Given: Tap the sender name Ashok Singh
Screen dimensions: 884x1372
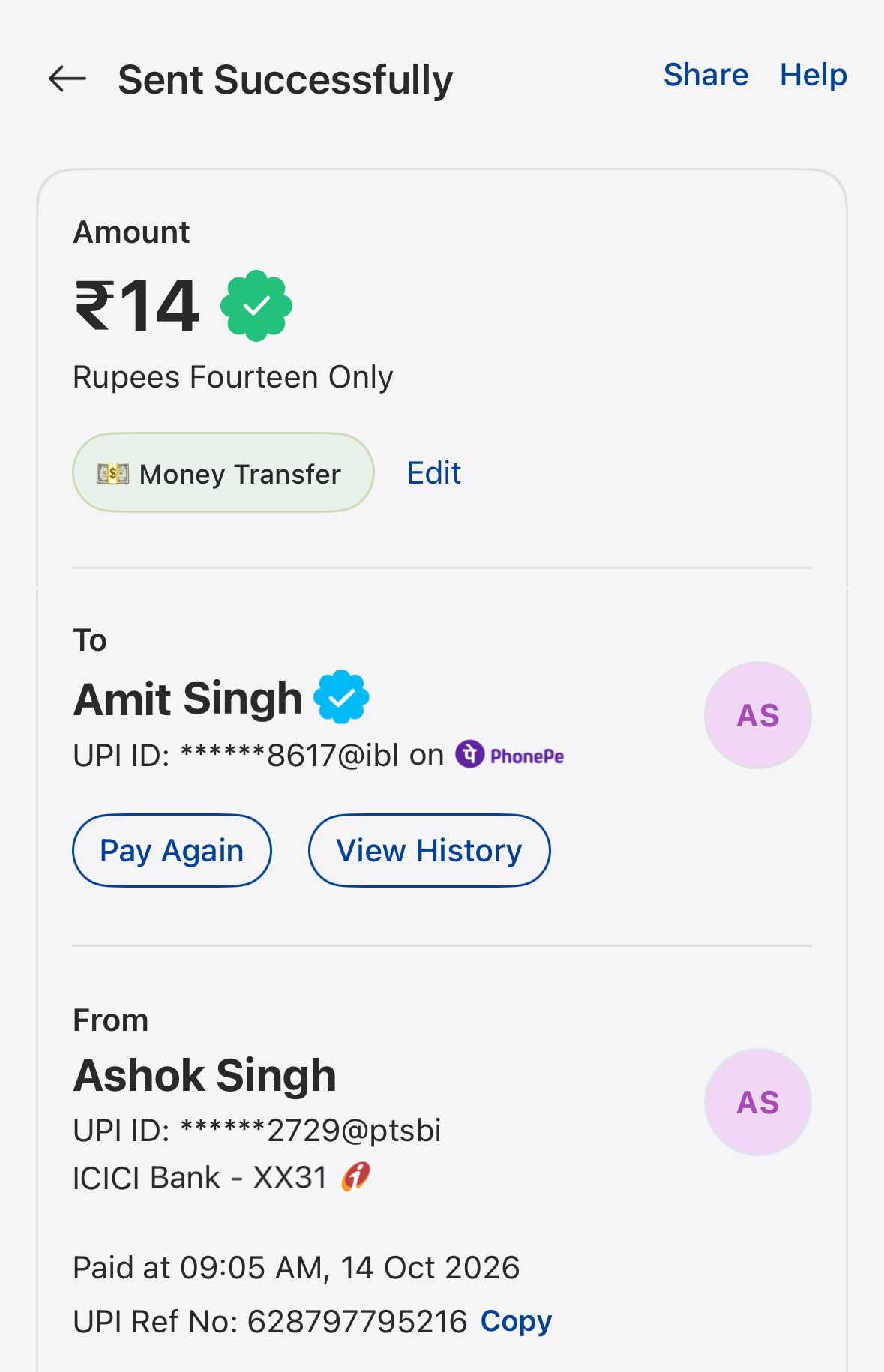Looking at the screenshot, I should coord(205,1076).
